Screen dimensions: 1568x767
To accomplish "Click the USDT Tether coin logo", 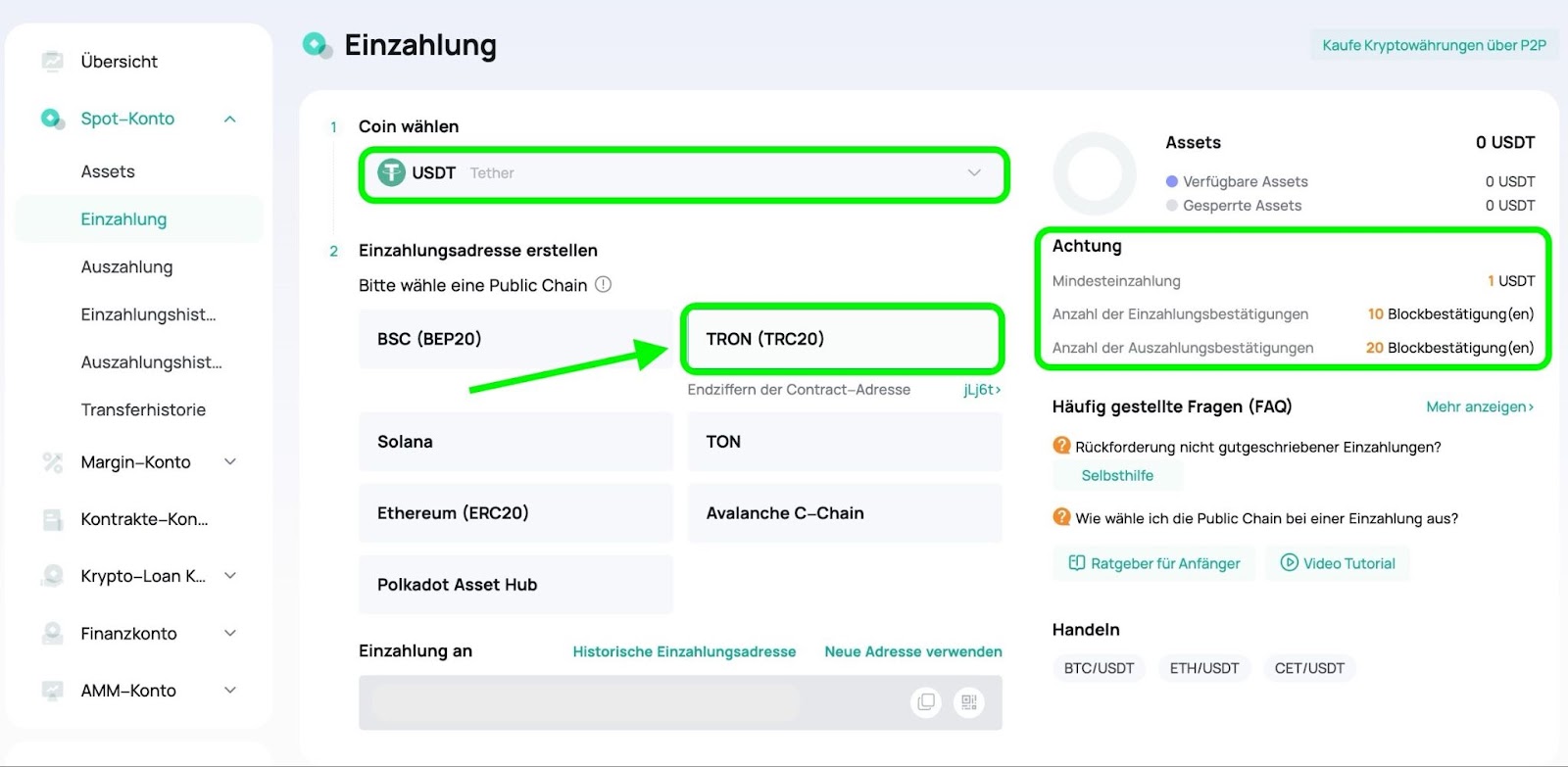I will click(392, 172).
